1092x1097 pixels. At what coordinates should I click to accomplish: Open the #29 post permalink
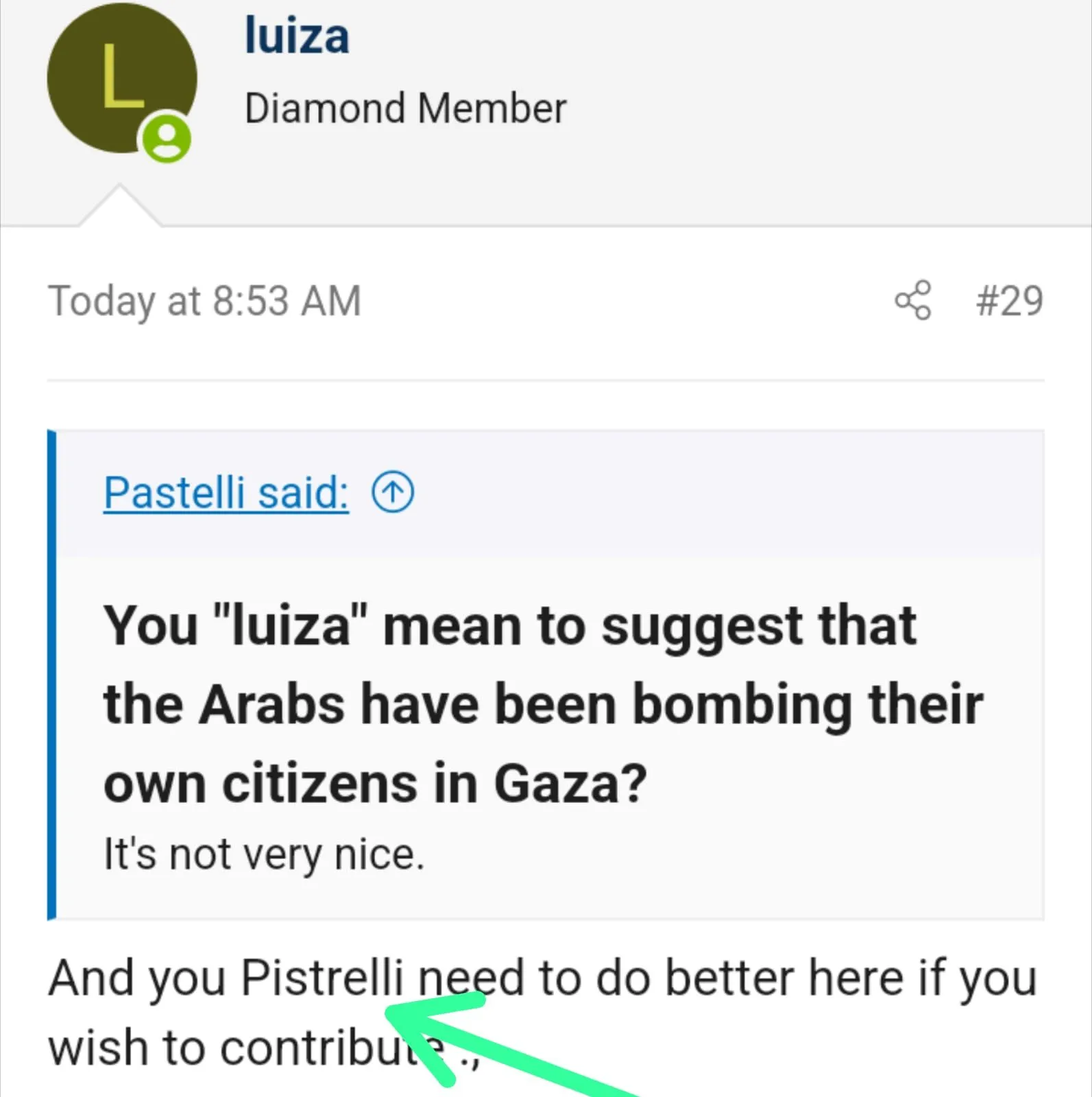click(1009, 300)
